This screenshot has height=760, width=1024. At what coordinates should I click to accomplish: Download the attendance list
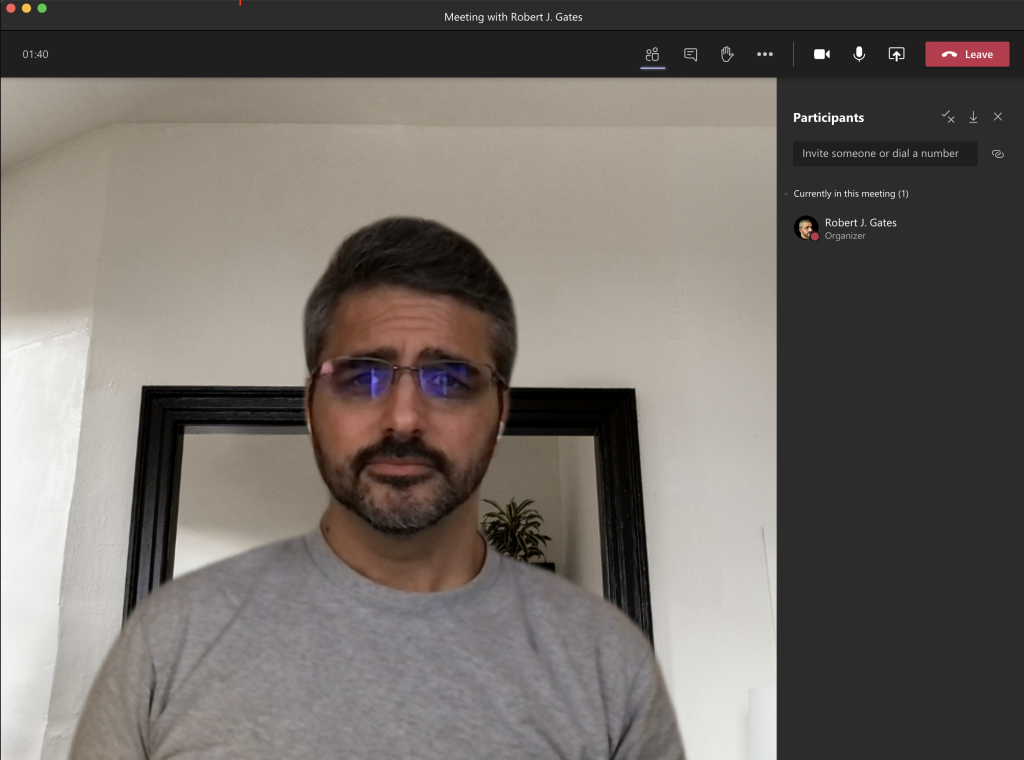[973, 117]
